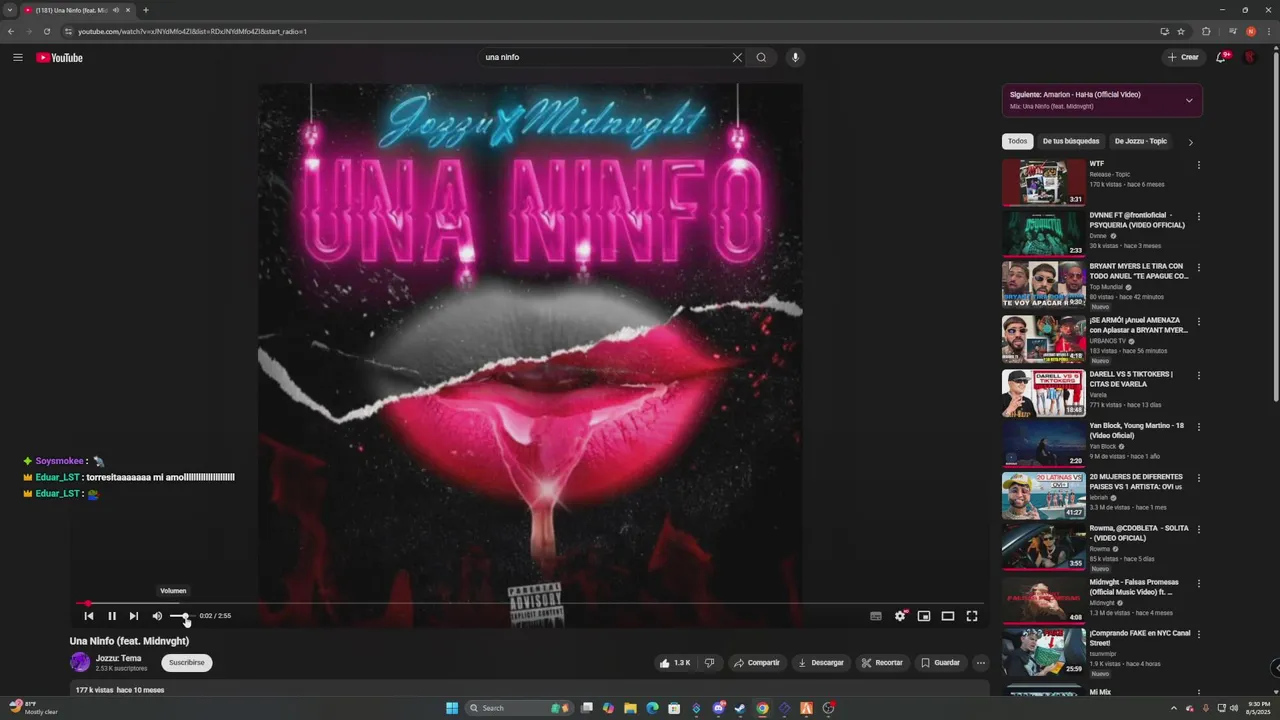
Task: Toggle theater mode
Action: (948, 616)
